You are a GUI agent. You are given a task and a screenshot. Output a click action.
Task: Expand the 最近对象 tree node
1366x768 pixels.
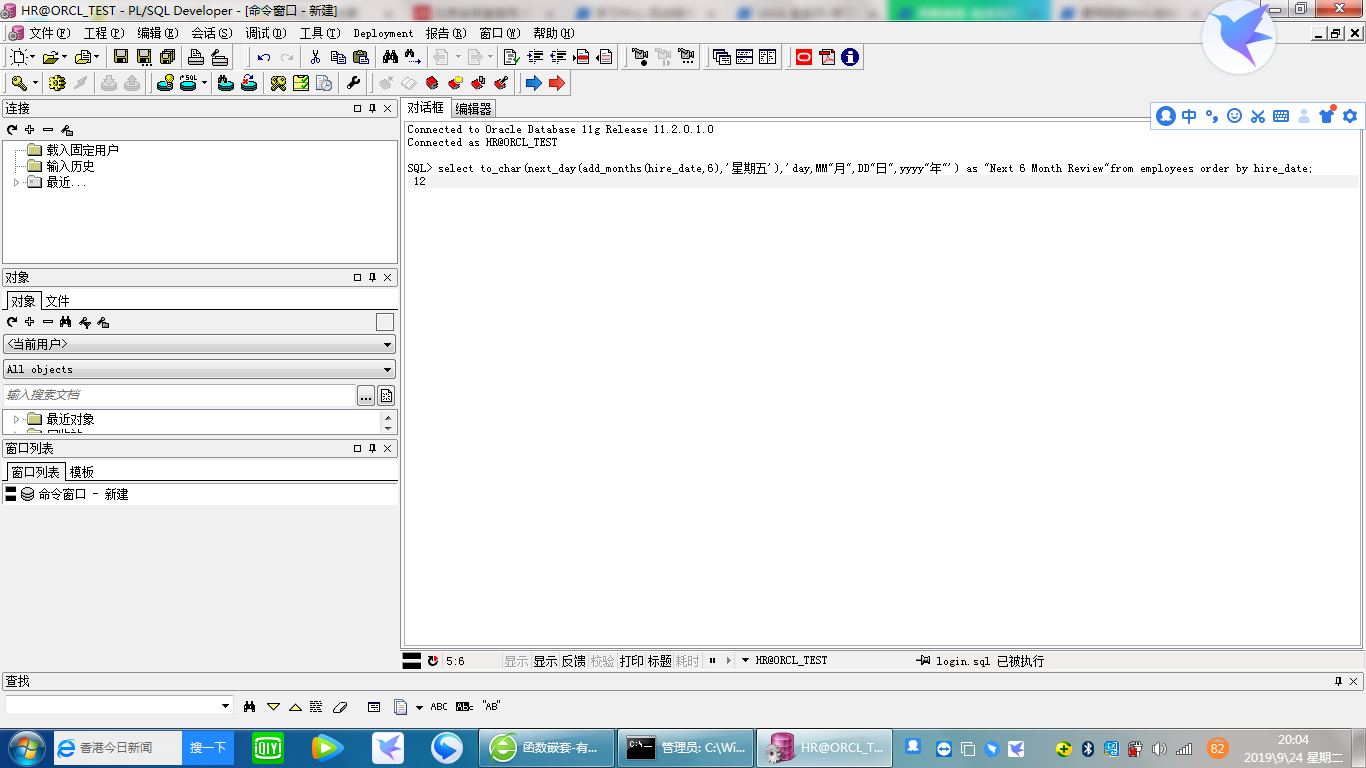(x=17, y=419)
